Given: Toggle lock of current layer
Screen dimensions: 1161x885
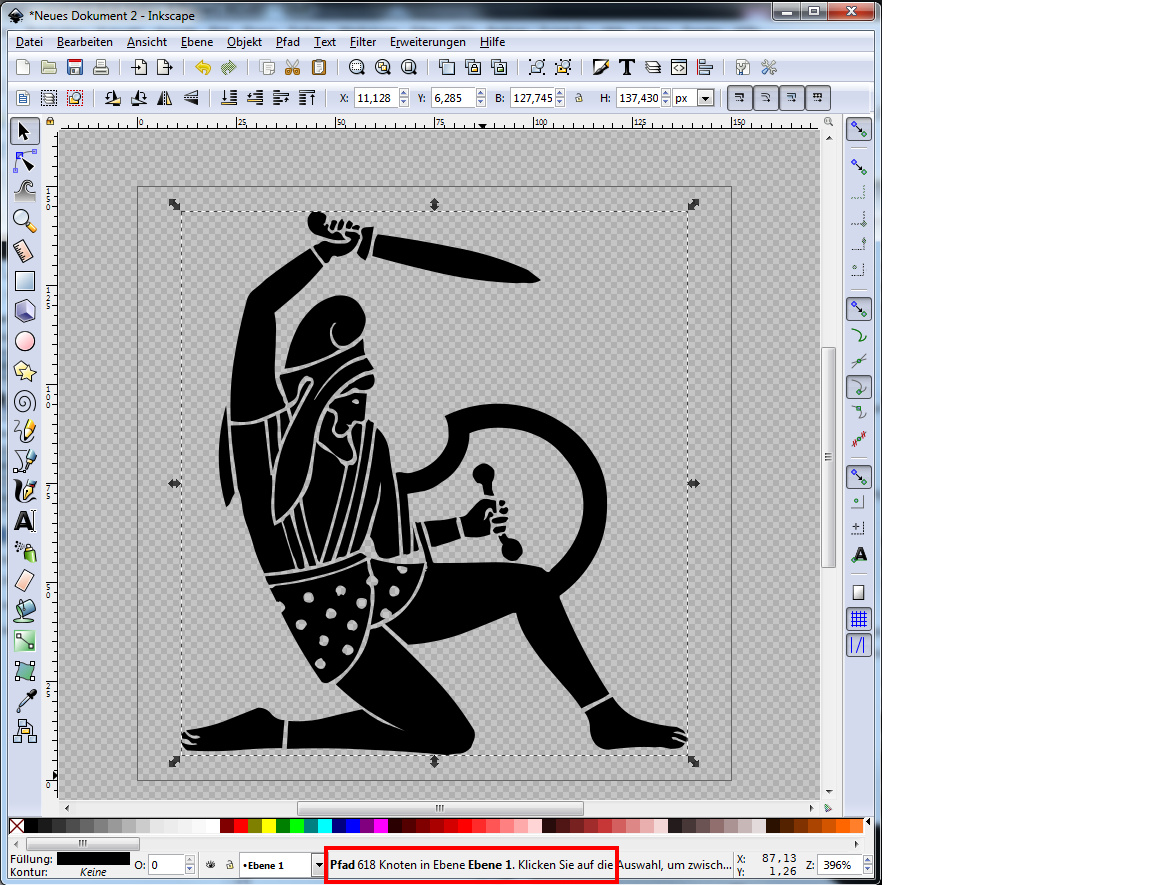Looking at the screenshot, I should point(229,865).
